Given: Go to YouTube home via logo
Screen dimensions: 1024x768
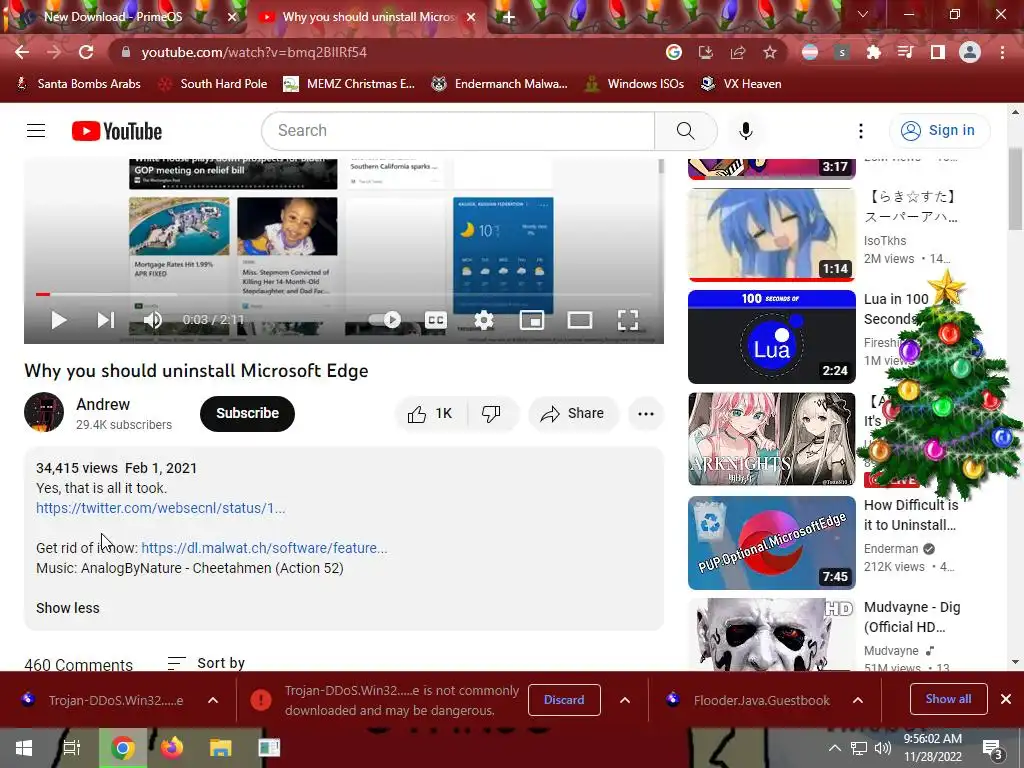Looking at the screenshot, I should pyautogui.click(x=117, y=131).
